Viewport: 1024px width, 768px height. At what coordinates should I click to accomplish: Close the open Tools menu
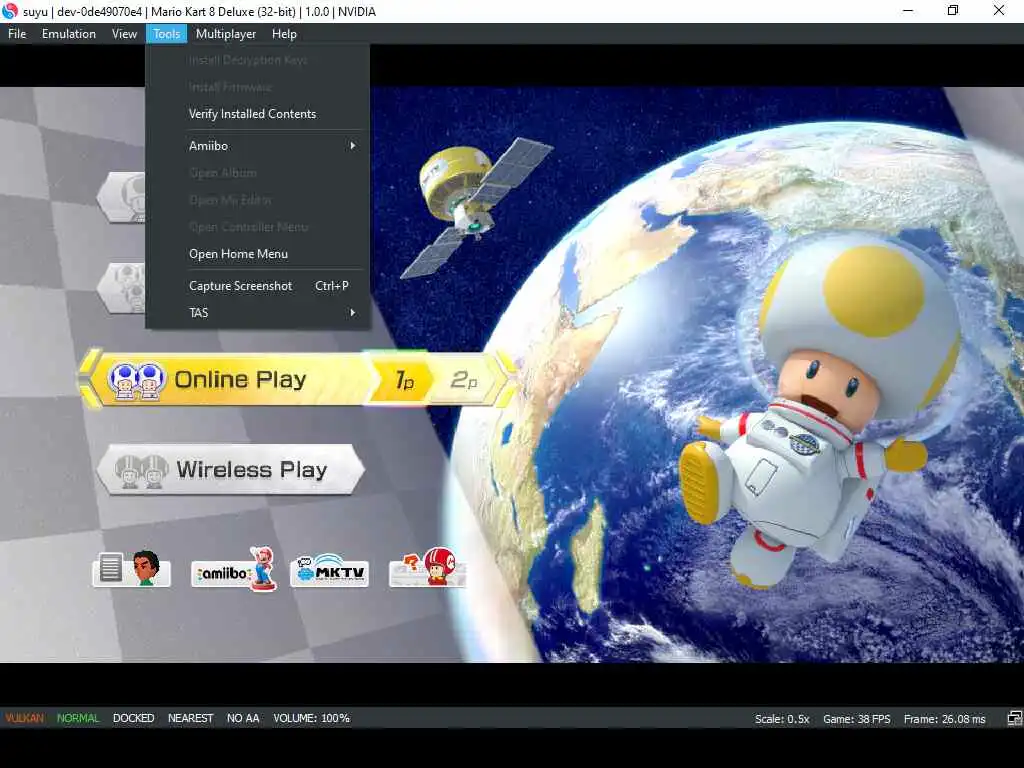(167, 34)
